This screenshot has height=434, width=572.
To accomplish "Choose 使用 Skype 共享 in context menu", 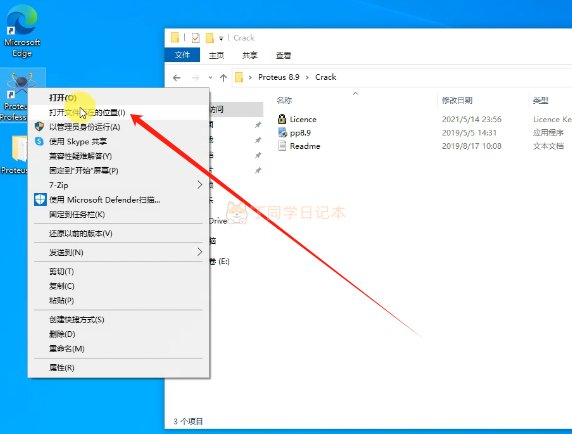I will point(119,142).
